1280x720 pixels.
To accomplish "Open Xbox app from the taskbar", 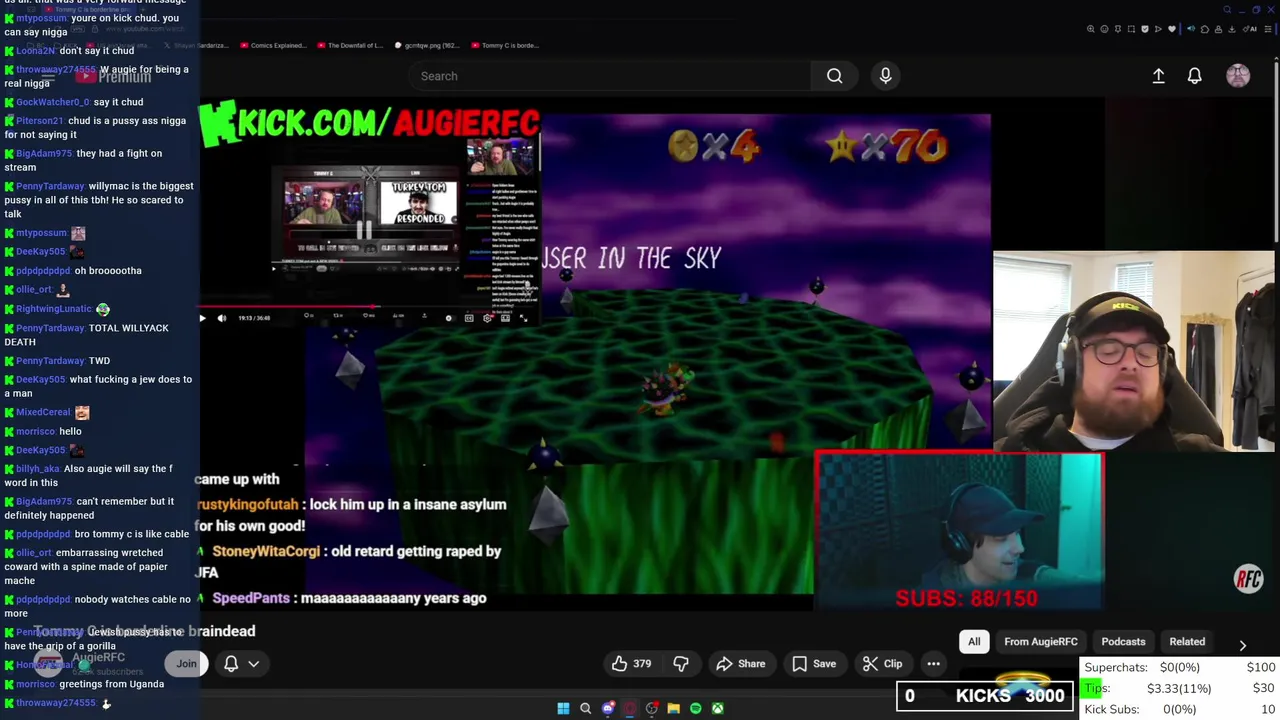I will point(717,709).
